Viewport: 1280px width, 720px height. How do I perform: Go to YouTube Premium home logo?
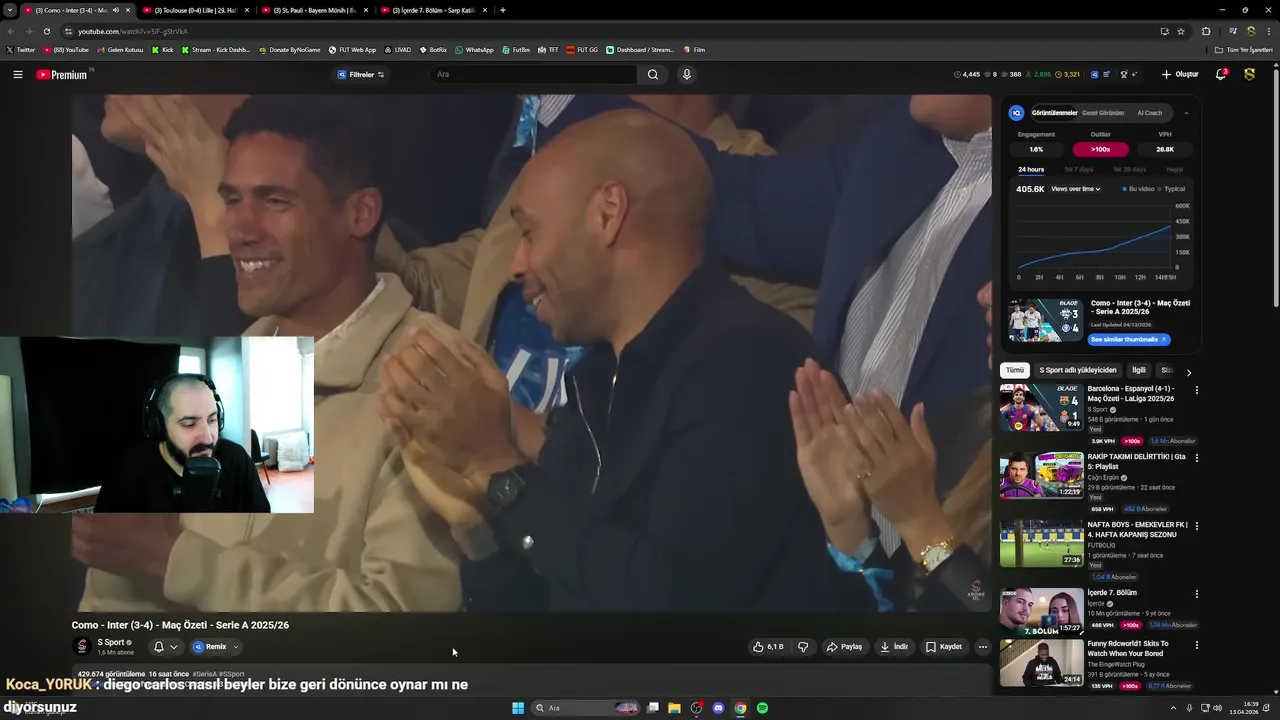[x=62, y=74]
